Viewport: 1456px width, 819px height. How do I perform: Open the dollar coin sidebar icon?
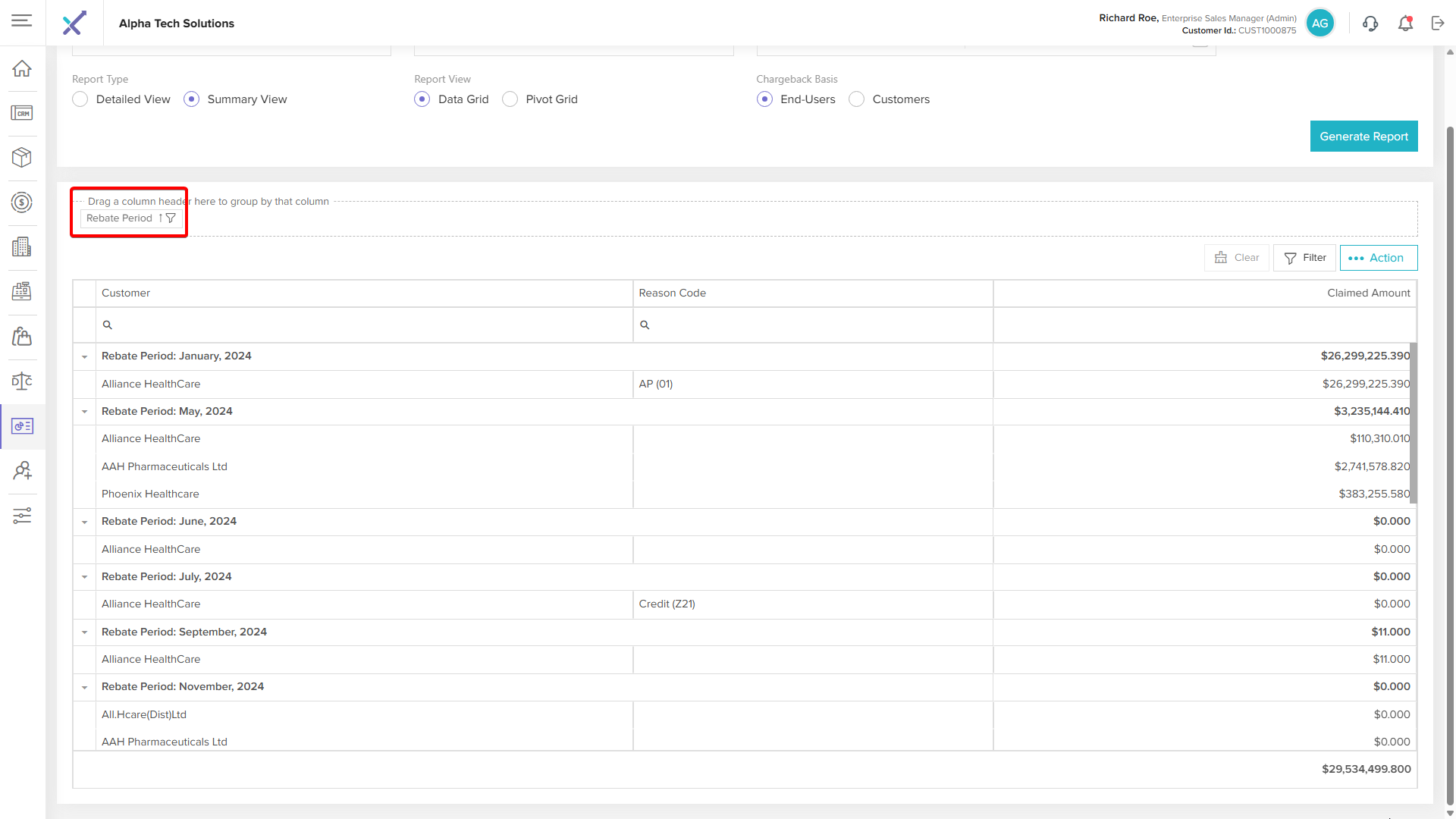[22, 202]
